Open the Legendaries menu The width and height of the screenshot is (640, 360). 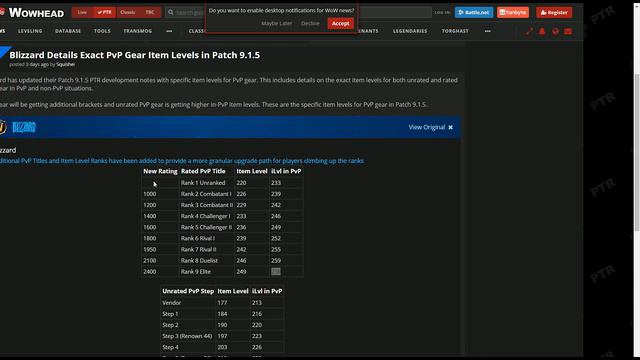pyautogui.click(x=410, y=31)
